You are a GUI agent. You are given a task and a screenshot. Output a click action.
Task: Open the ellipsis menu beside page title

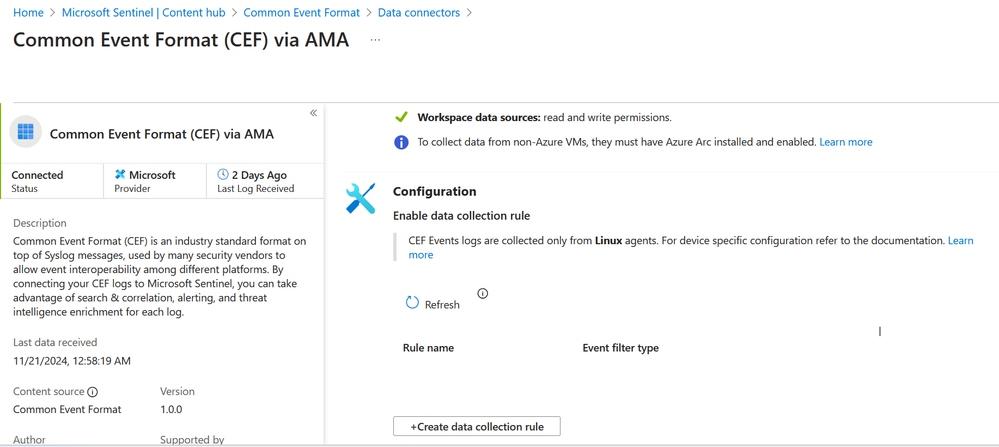375,40
